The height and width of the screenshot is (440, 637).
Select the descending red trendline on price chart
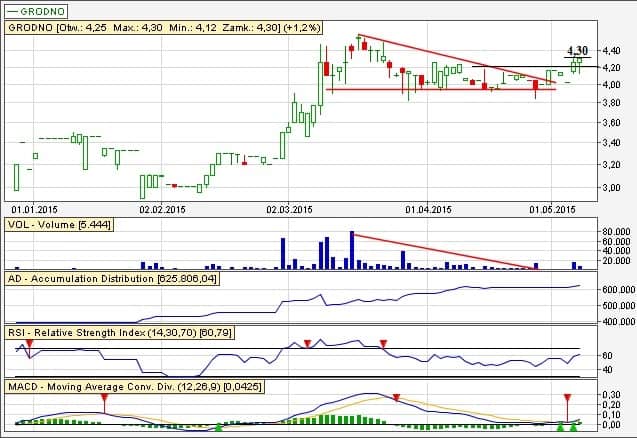450,59
